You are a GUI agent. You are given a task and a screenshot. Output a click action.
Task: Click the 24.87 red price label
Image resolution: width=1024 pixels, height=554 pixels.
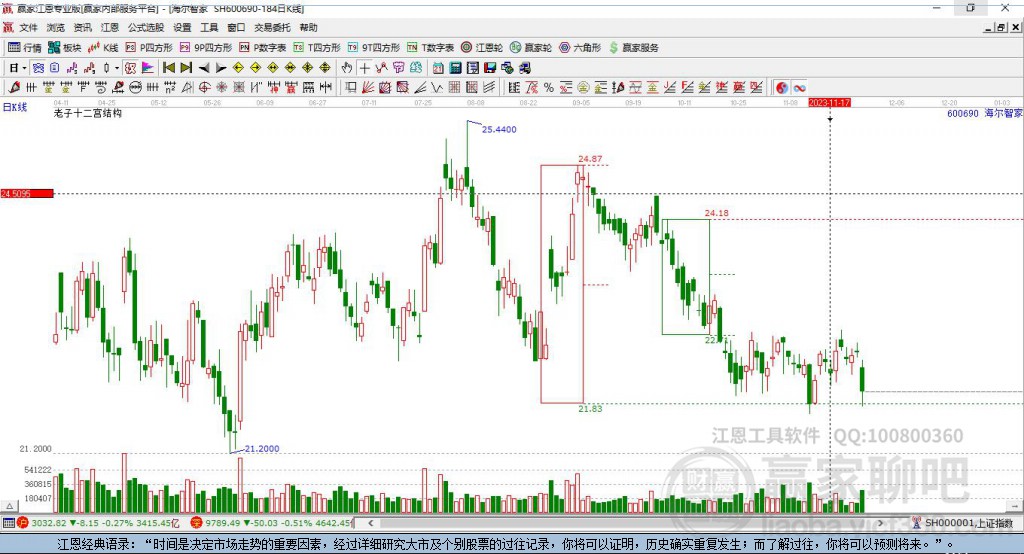click(x=590, y=159)
